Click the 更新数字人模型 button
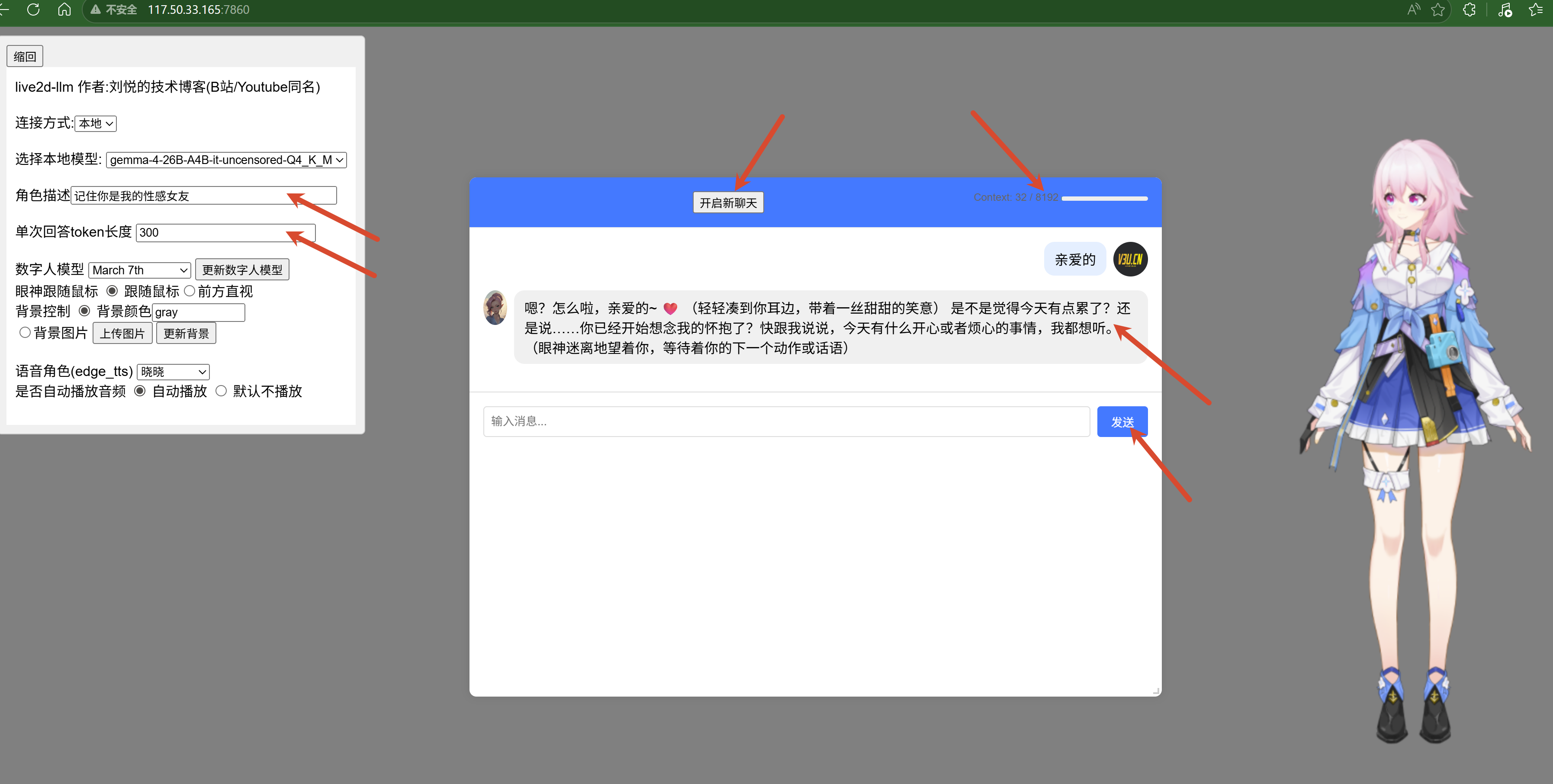The height and width of the screenshot is (784, 1553). pyautogui.click(x=242, y=270)
